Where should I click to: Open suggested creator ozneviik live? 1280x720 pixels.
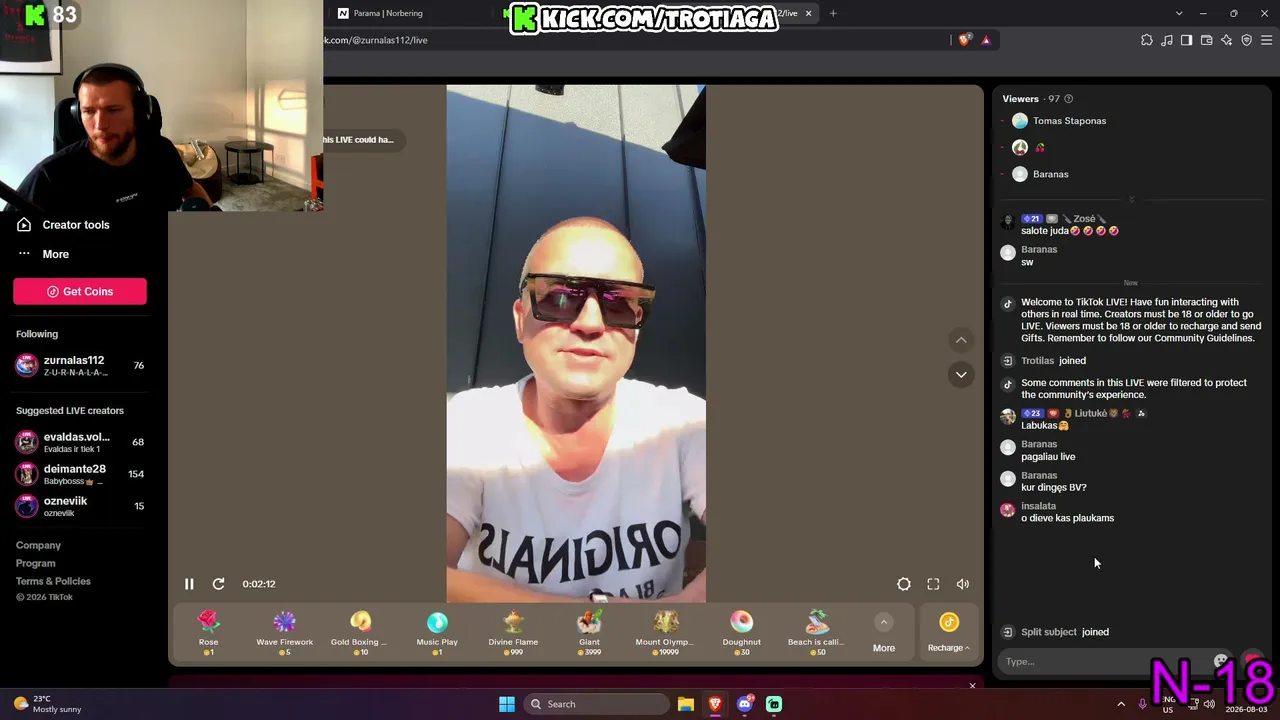pyautogui.click(x=80, y=506)
